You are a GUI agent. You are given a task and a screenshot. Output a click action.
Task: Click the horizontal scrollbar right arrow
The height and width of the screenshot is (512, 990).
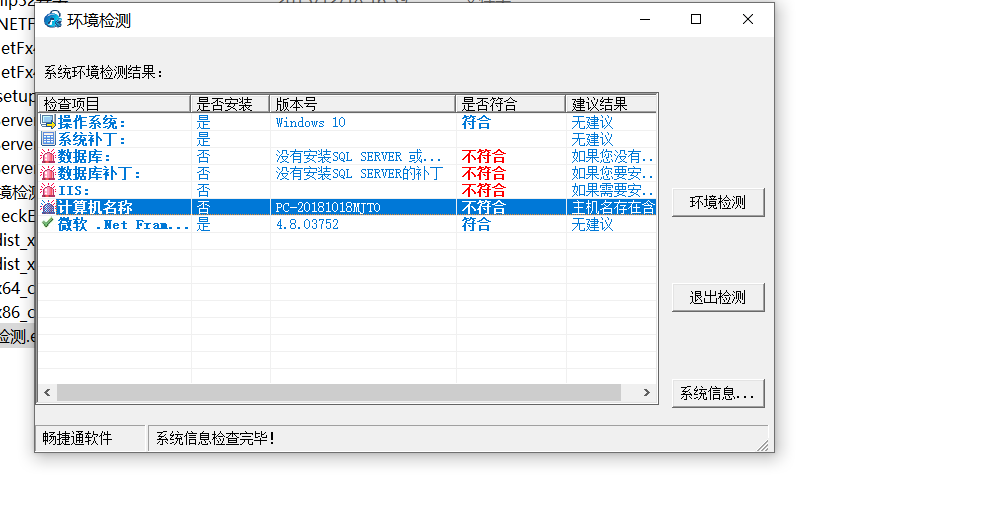coord(647,393)
